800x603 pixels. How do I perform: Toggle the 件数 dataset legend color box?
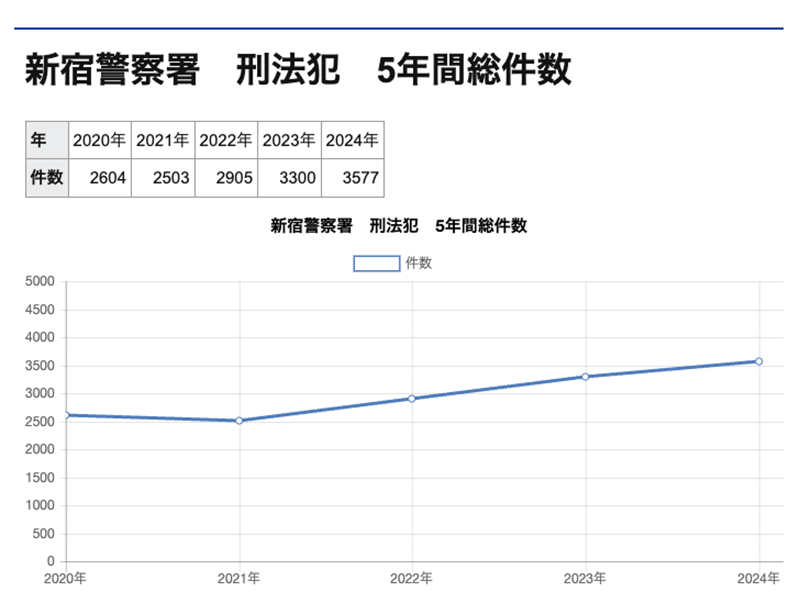coord(377,264)
